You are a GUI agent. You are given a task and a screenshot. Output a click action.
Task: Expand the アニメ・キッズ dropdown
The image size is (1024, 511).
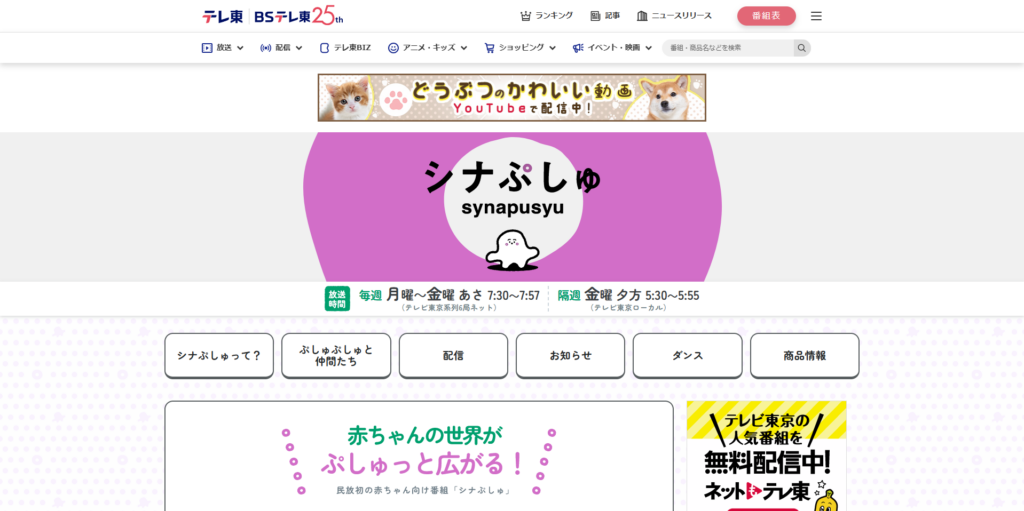point(428,48)
